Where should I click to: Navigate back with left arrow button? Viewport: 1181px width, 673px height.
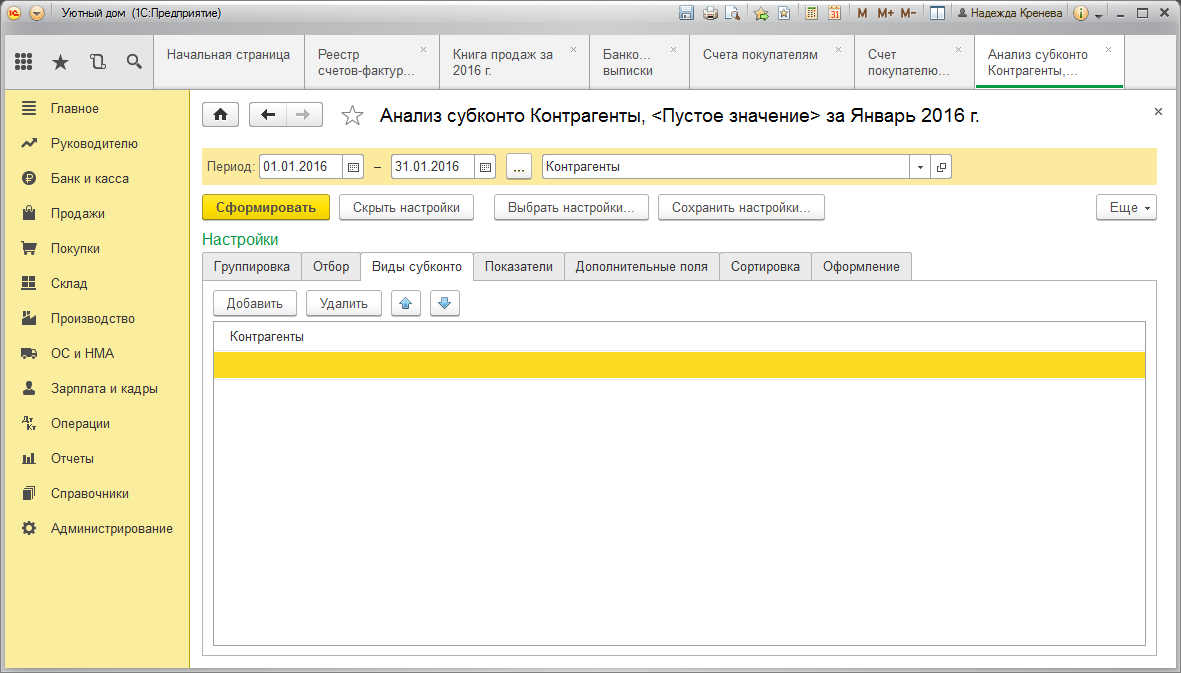click(x=267, y=115)
